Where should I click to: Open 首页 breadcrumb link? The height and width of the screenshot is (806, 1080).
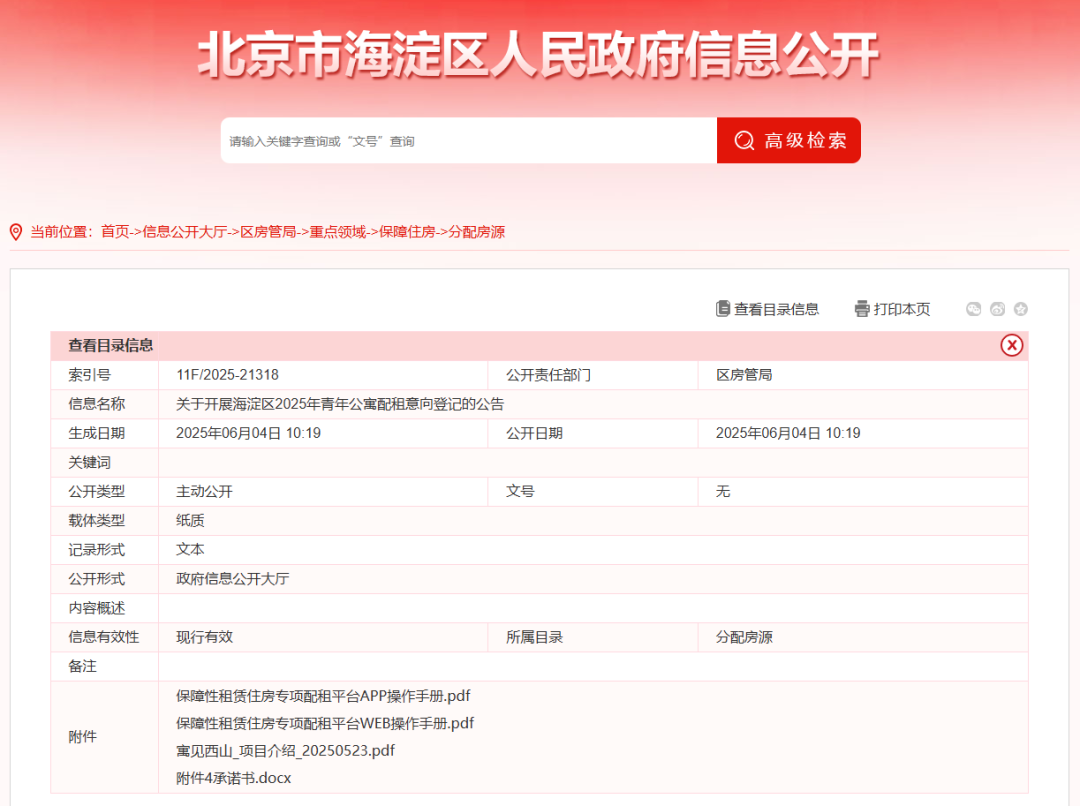tap(114, 232)
